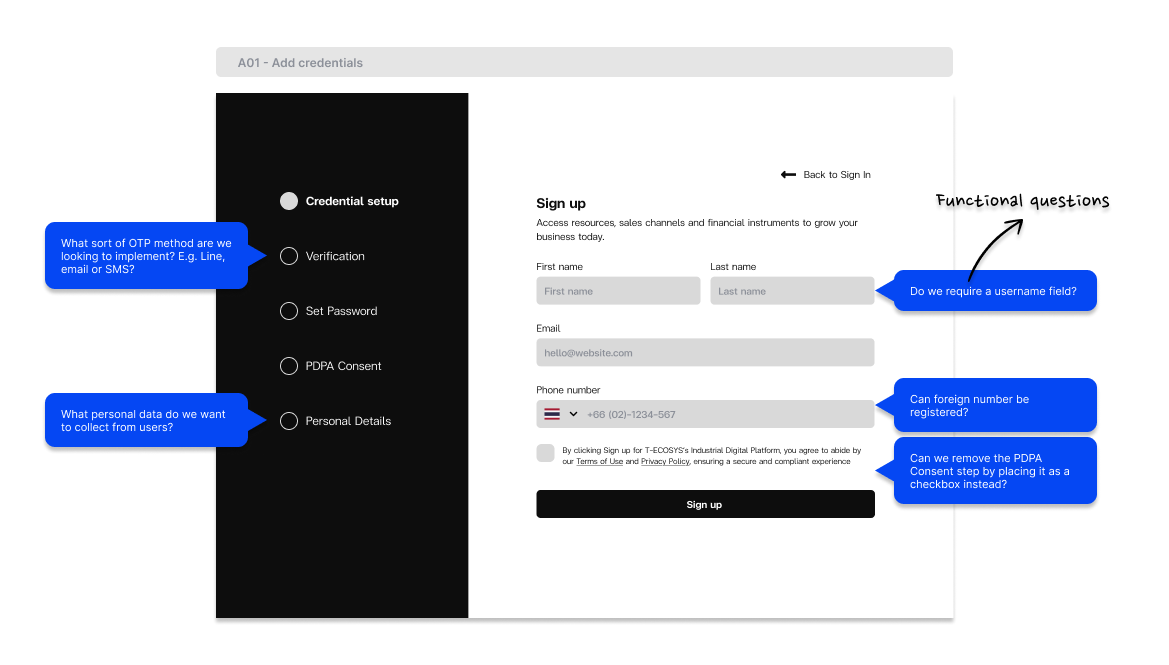Focus the Email input field

[705, 353]
